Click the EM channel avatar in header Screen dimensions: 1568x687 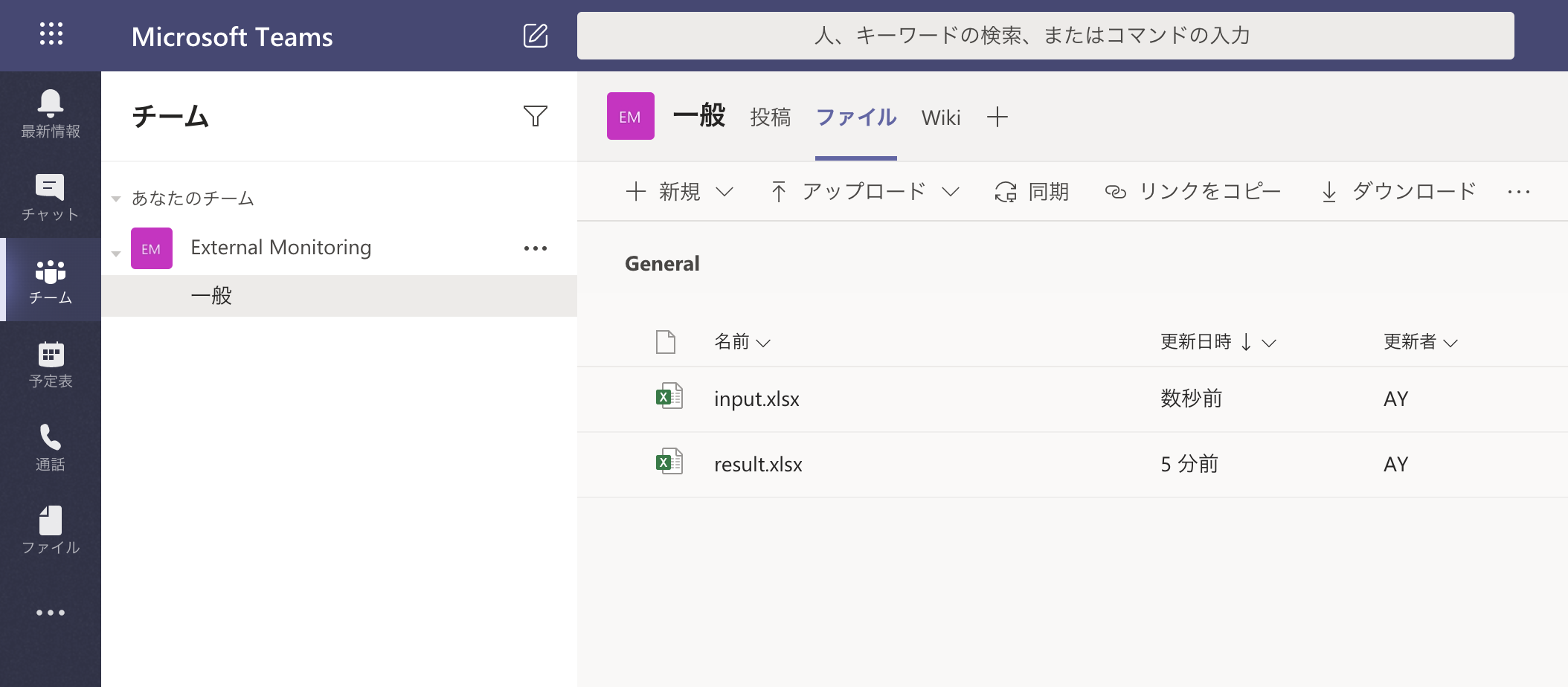pos(631,116)
